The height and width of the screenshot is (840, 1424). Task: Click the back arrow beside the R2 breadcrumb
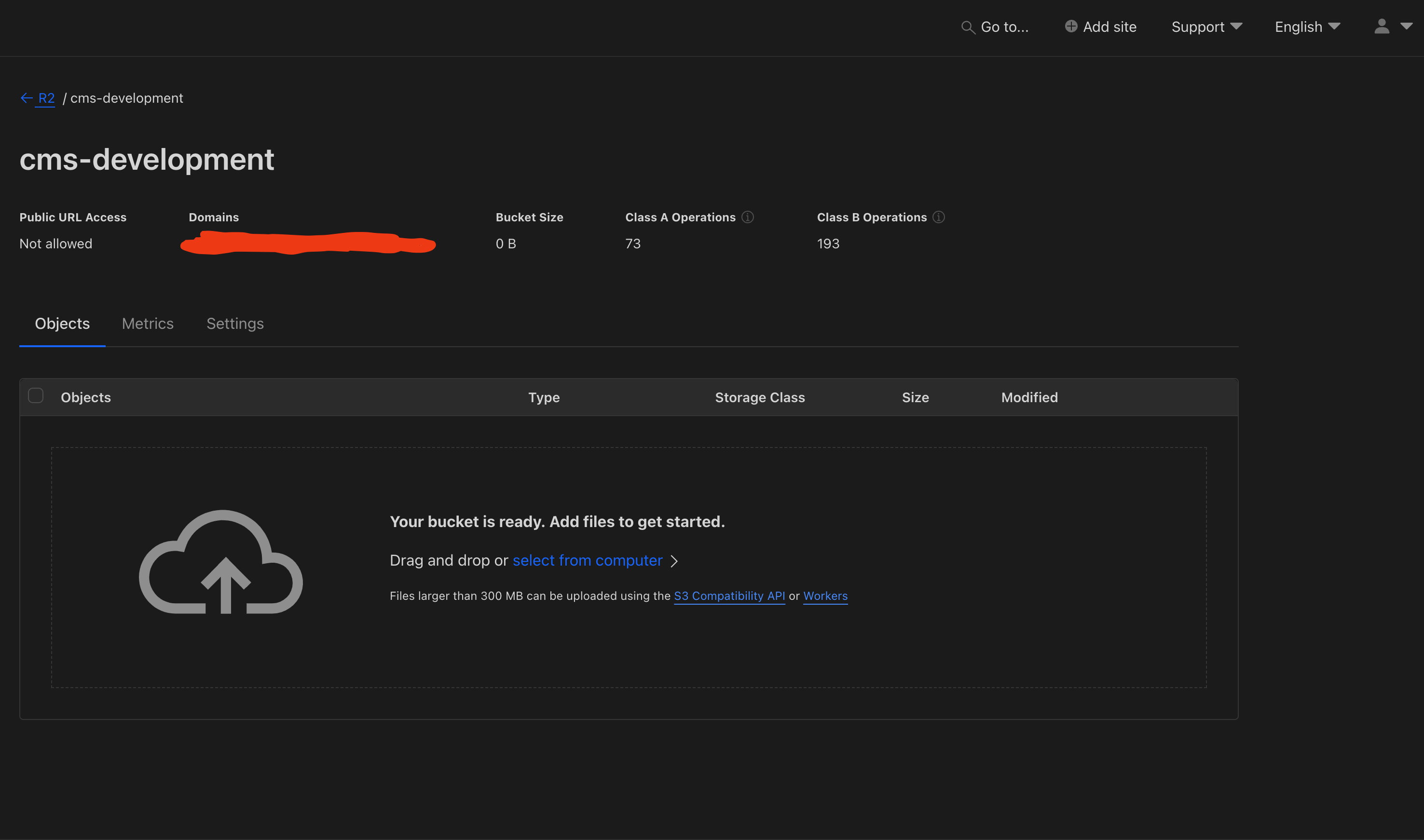(26, 98)
